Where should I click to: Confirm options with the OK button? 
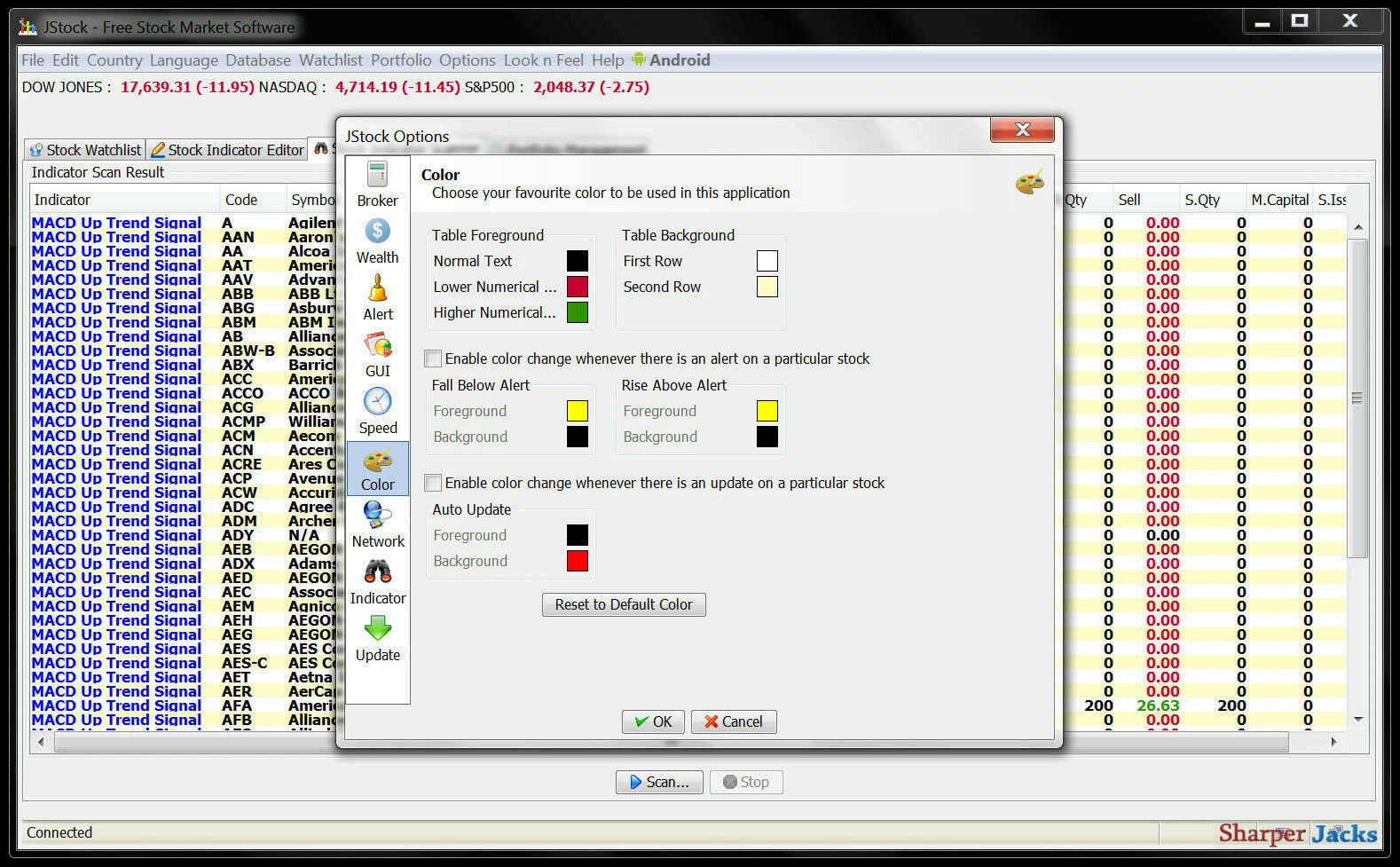pyautogui.click(x=653, y=721)
